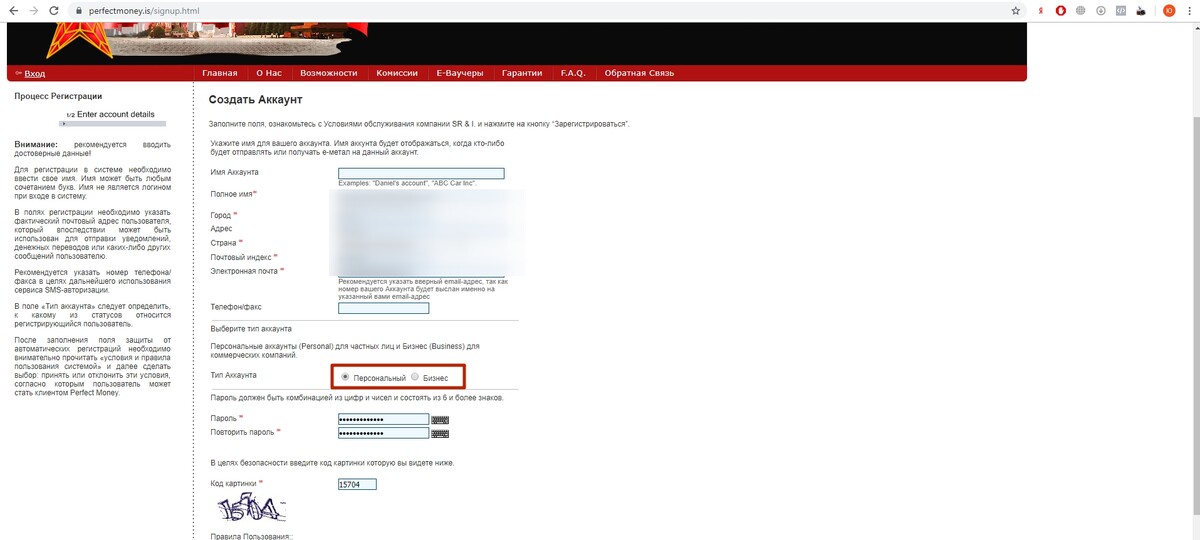The width and height of the screenshot is (1200, 540).
Task: Focus the Телефон/факс input field
Action: point(384,308)
